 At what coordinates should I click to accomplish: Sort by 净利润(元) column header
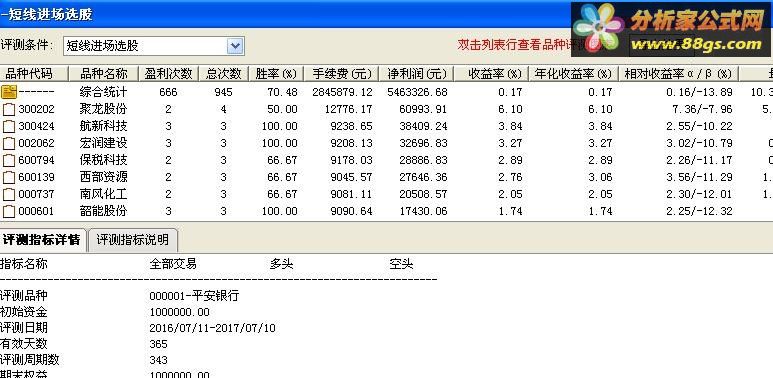click(x=416, y=74)
